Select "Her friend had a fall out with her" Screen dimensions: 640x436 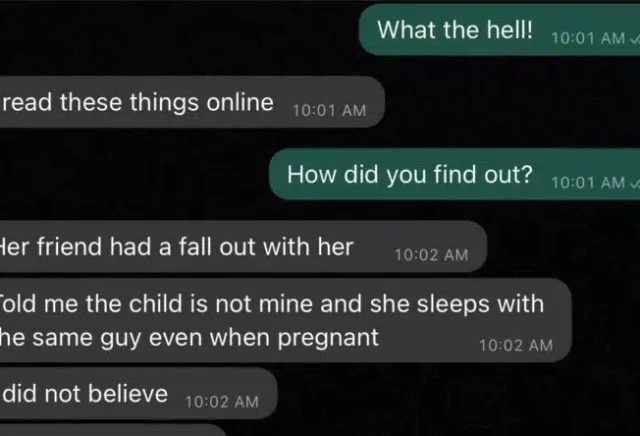coord(176,247)
